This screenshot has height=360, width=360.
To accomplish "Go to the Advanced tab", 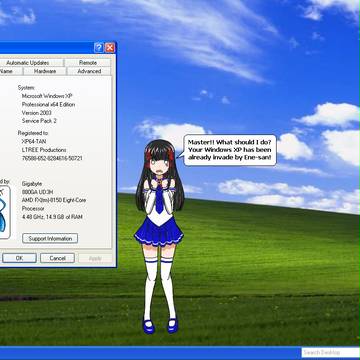I will 89,71.
